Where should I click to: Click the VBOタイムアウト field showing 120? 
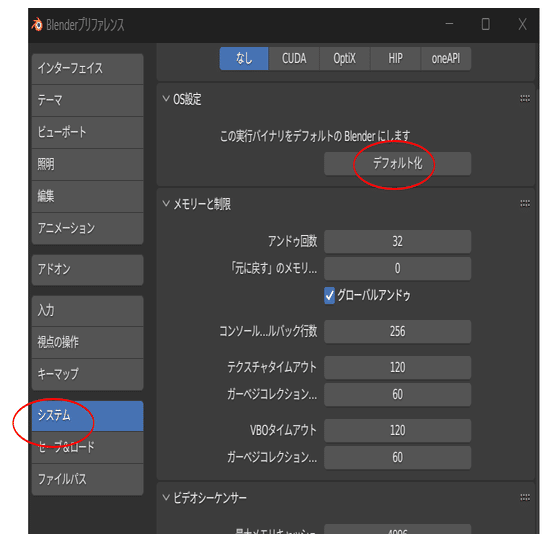[x=397, y=430]
